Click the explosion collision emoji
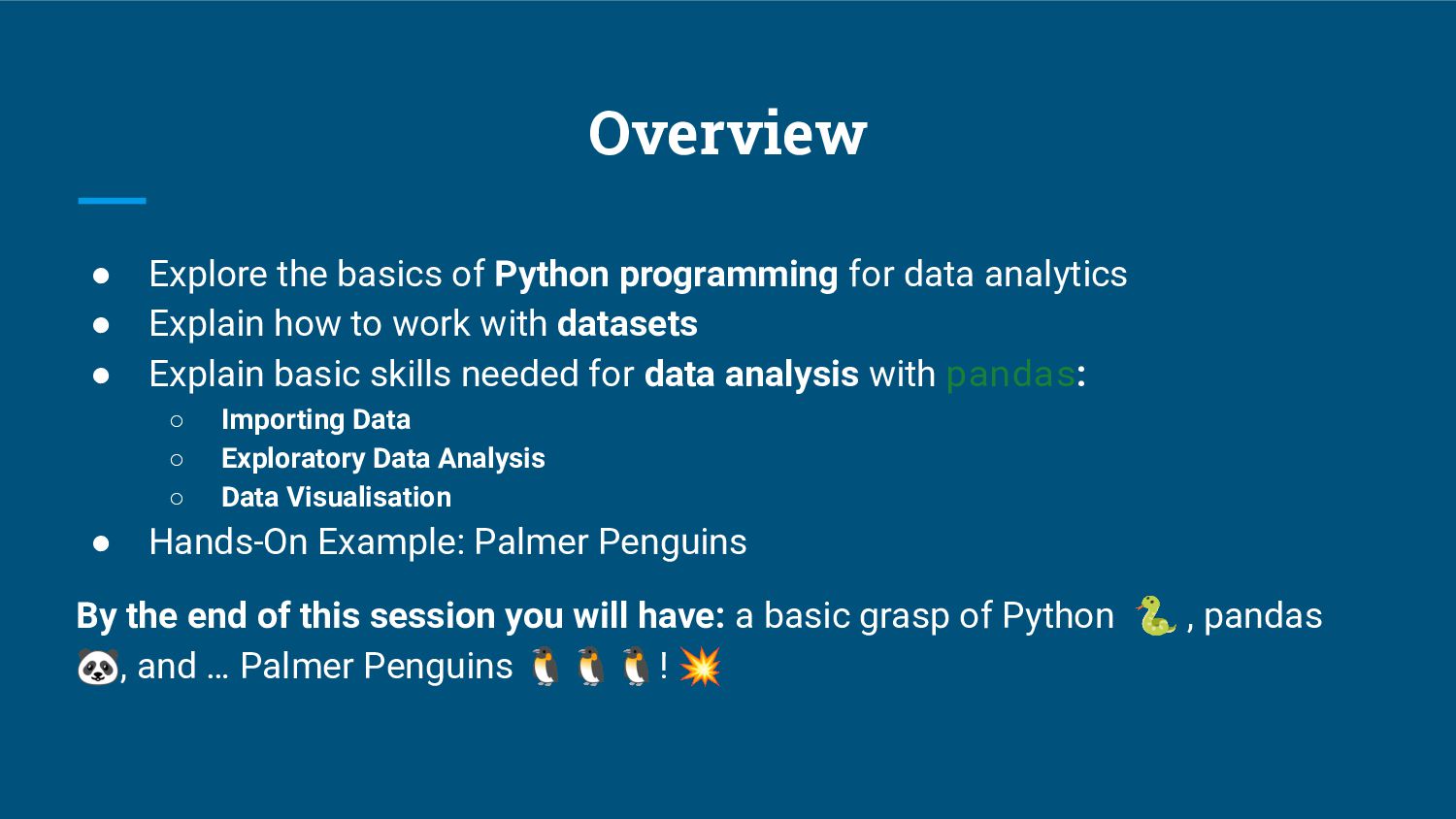This screenshot has width=1456, height=819. (700, 667)
